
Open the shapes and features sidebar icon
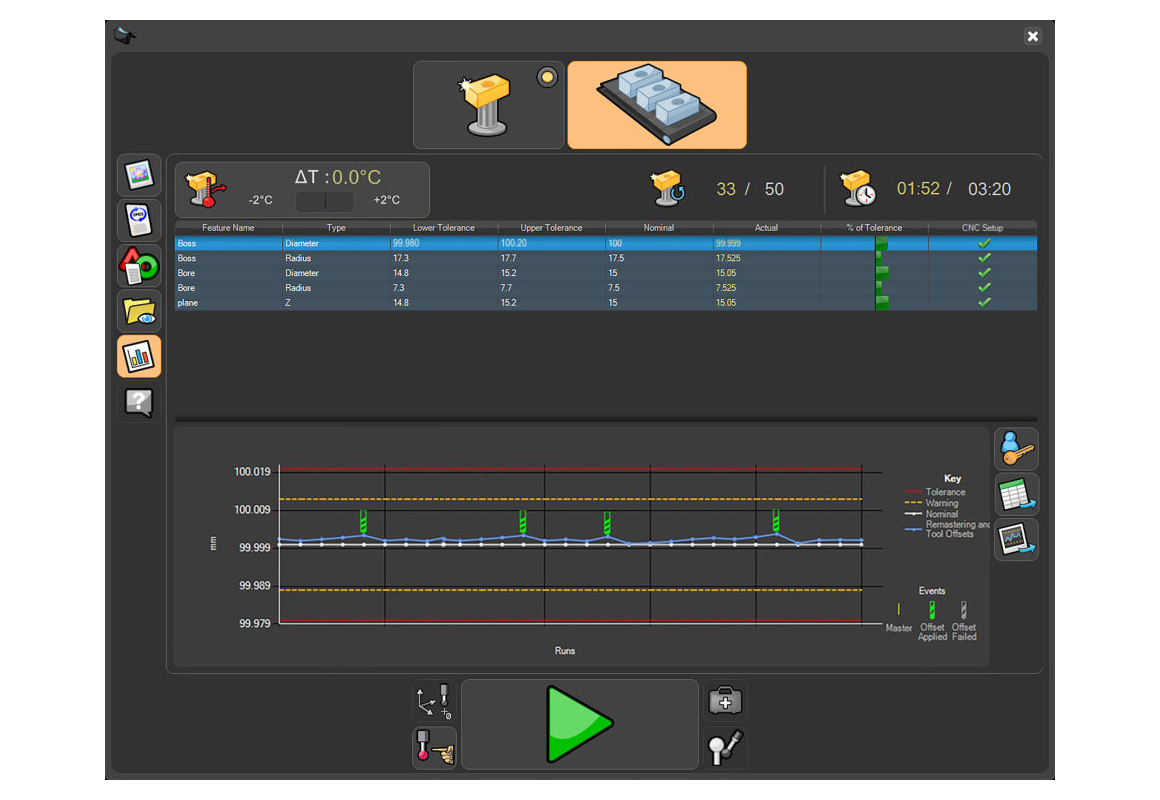click(x=139, y=266)
